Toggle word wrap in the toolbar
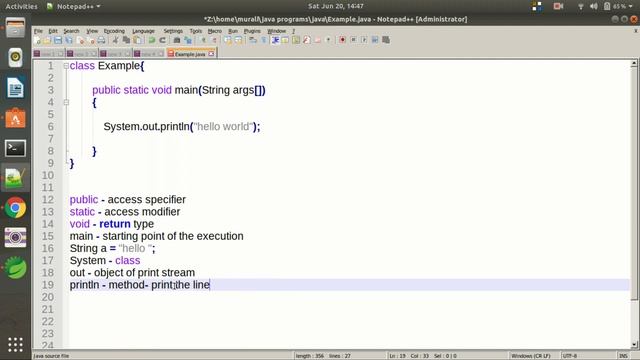The image size is (640, 360). (253, 40)
